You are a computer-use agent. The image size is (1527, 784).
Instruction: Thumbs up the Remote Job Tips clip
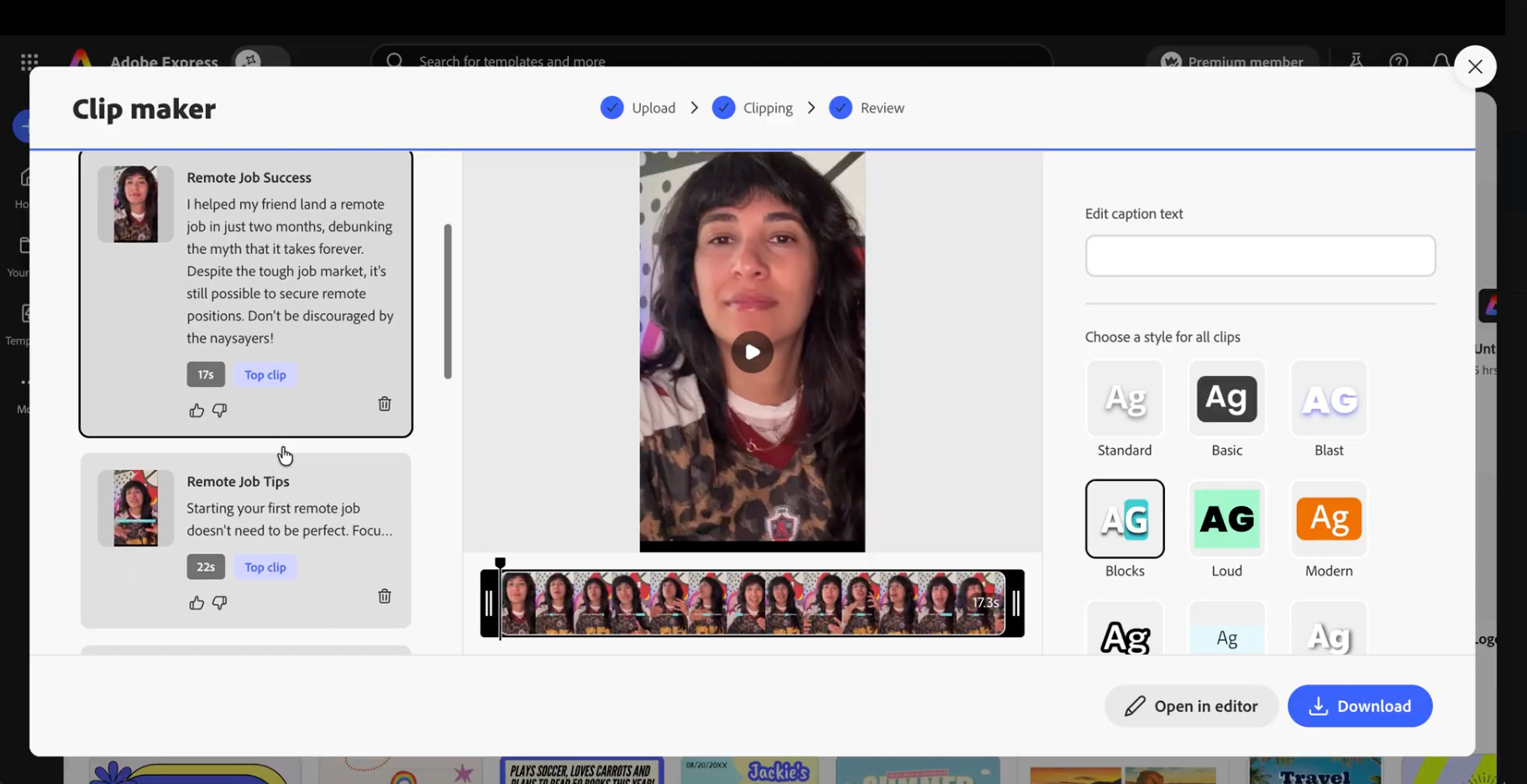tap(197, 603)
